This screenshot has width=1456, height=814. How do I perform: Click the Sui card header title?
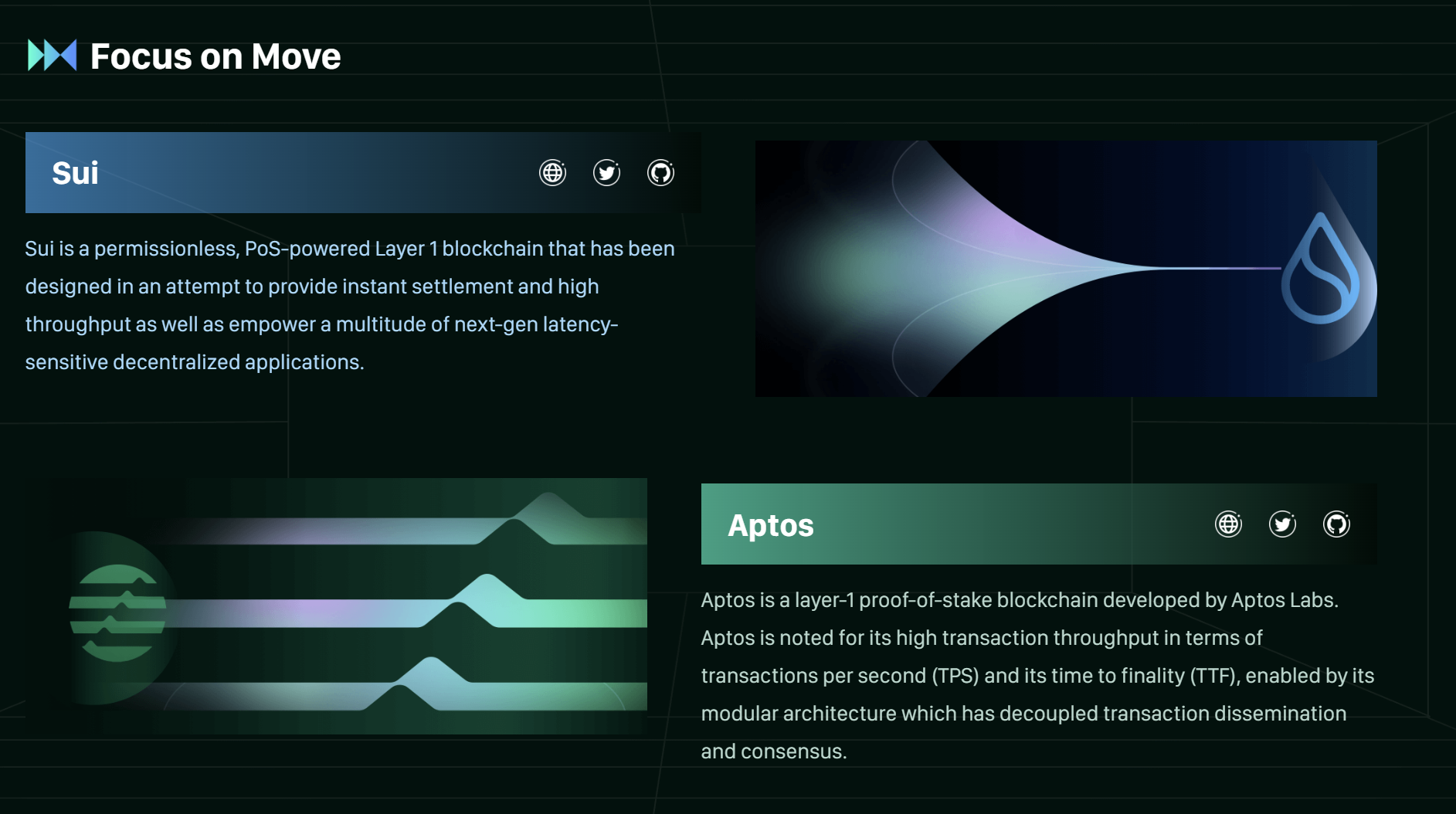click(x=75, y=173)
